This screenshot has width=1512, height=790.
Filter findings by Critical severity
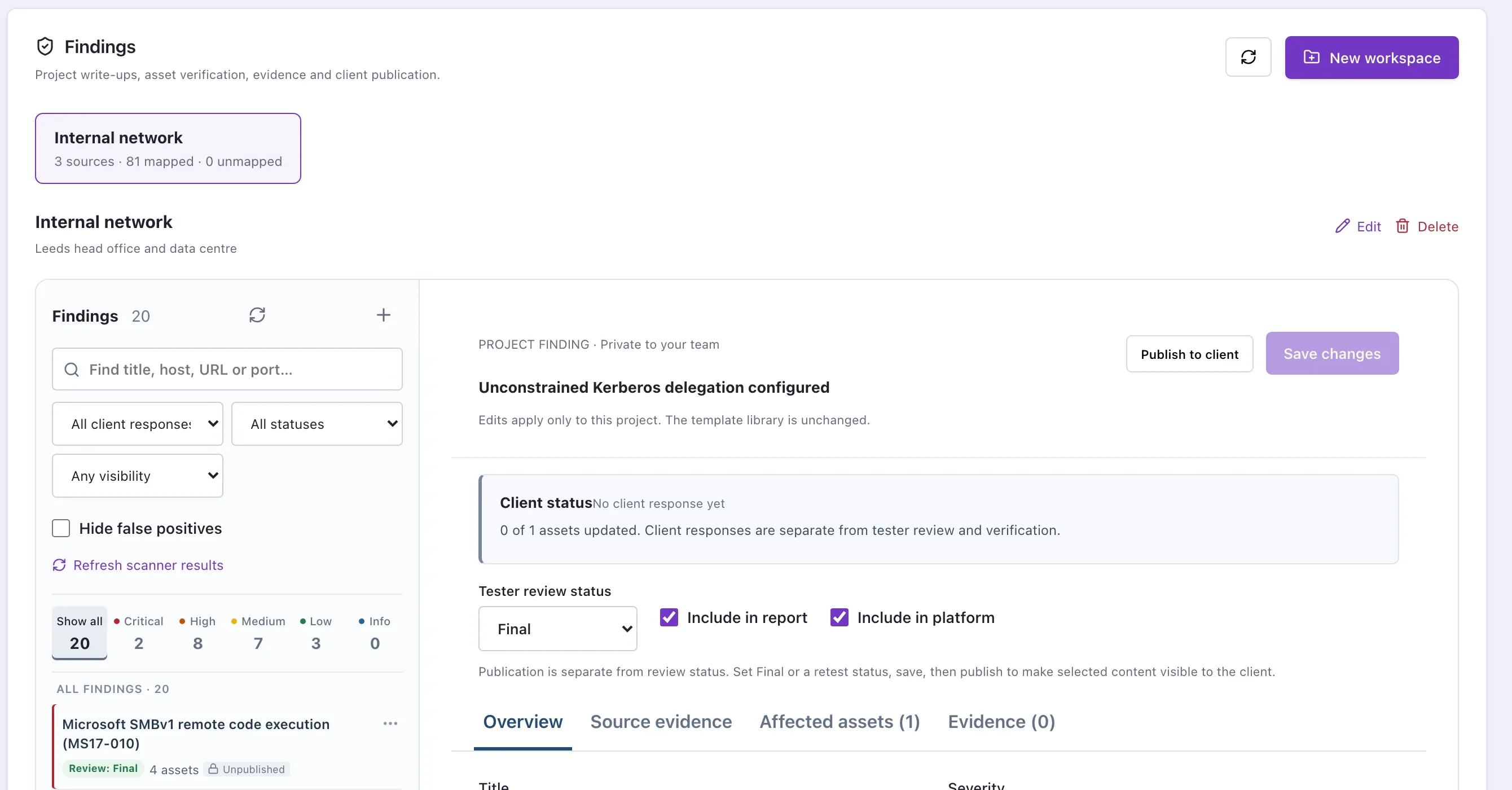[139, 633]
